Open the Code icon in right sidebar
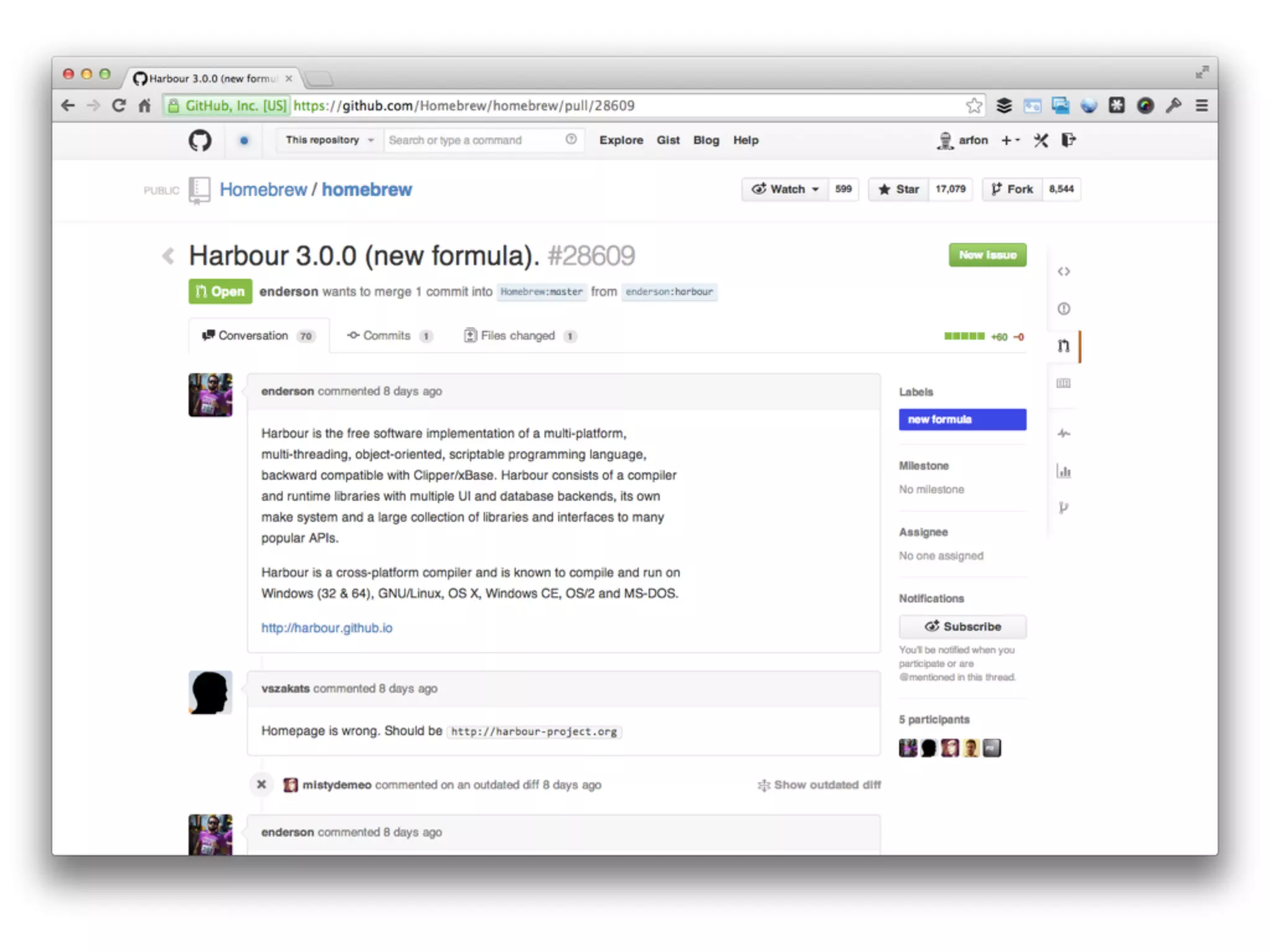The height and width of the screenshot is (952, 1270). tap(1064, 271)
